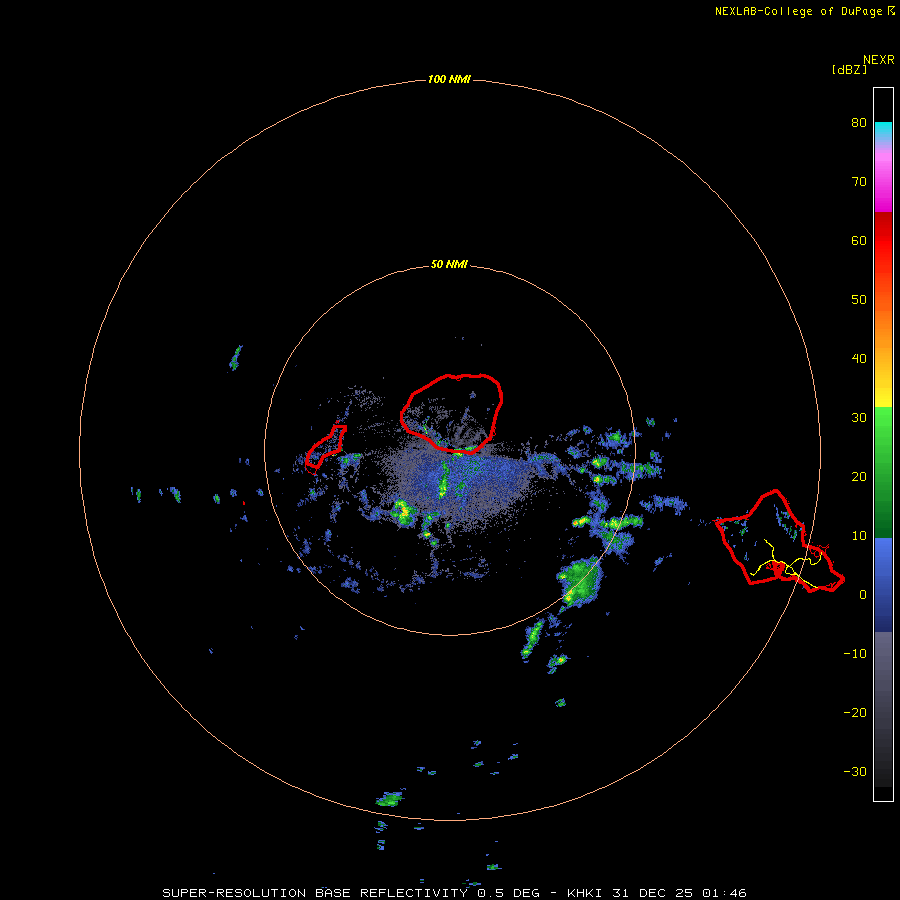Click the 10 value on dBZ scale

tap(859, 536)
